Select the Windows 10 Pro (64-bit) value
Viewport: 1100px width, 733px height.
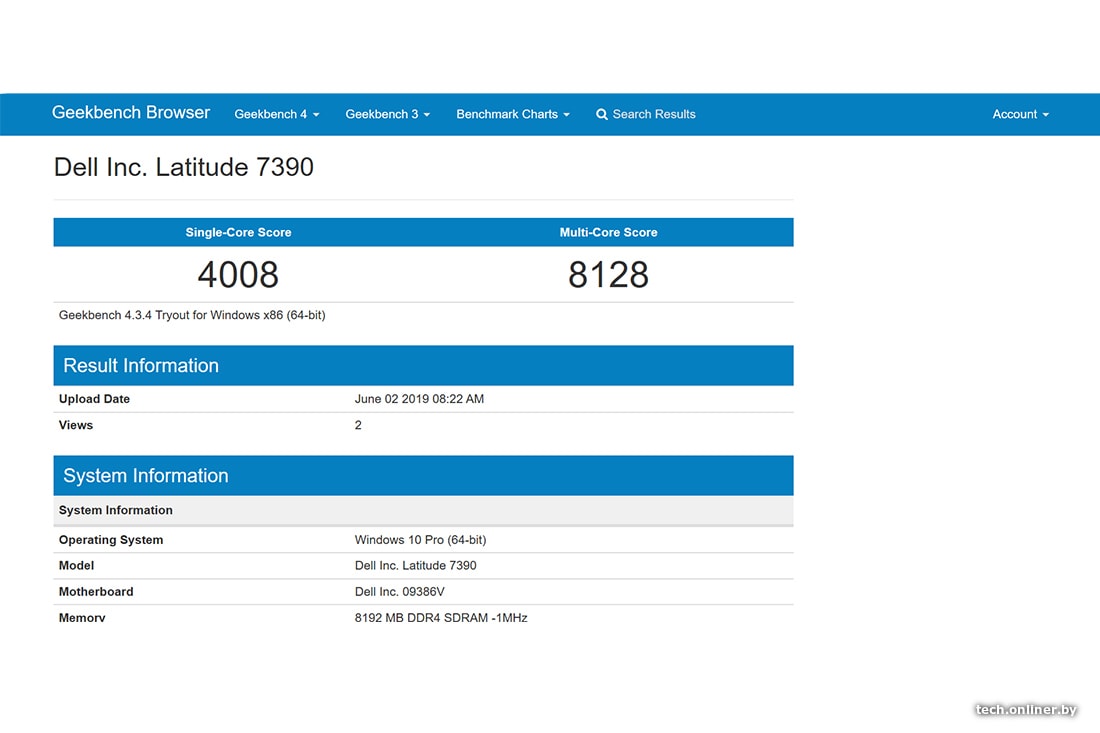pos(420,539)
